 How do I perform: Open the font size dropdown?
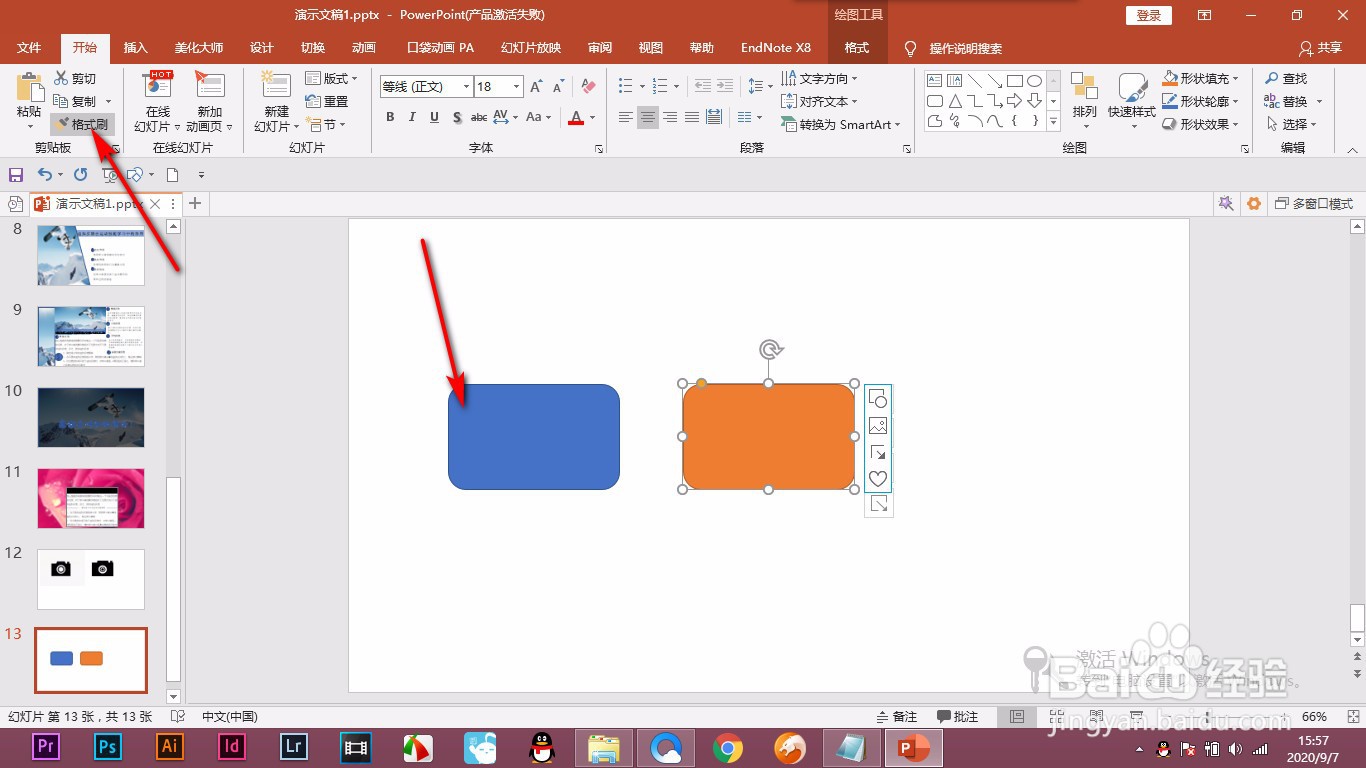(x=516, y=87)
